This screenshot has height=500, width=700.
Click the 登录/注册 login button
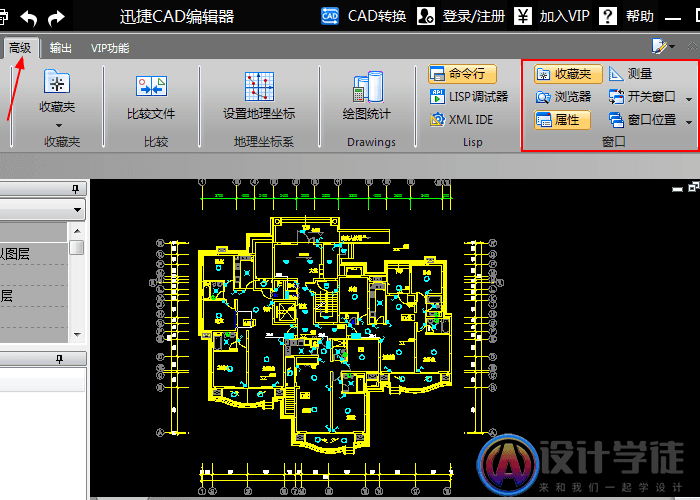pyautogui.click(x=474, y=17)
